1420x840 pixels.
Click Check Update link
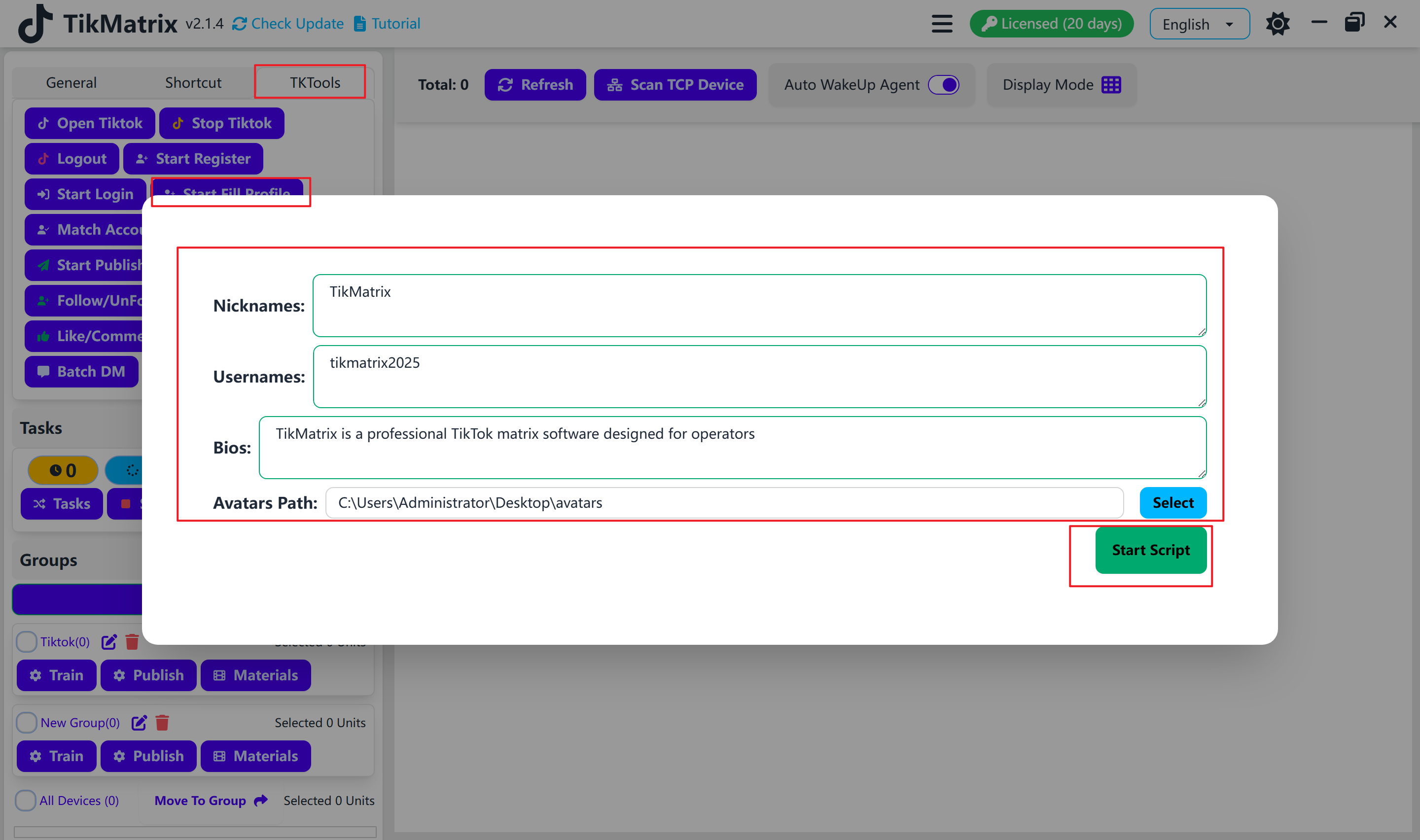tap(288, 24)
